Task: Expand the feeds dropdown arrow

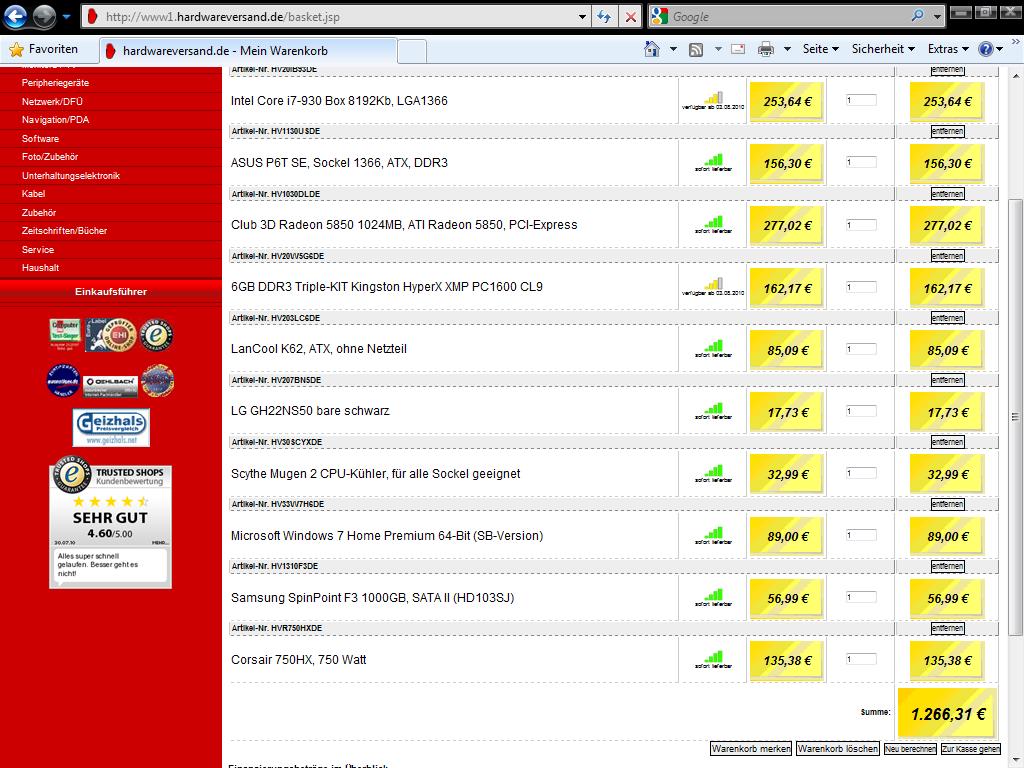Action: coord(718,49)
